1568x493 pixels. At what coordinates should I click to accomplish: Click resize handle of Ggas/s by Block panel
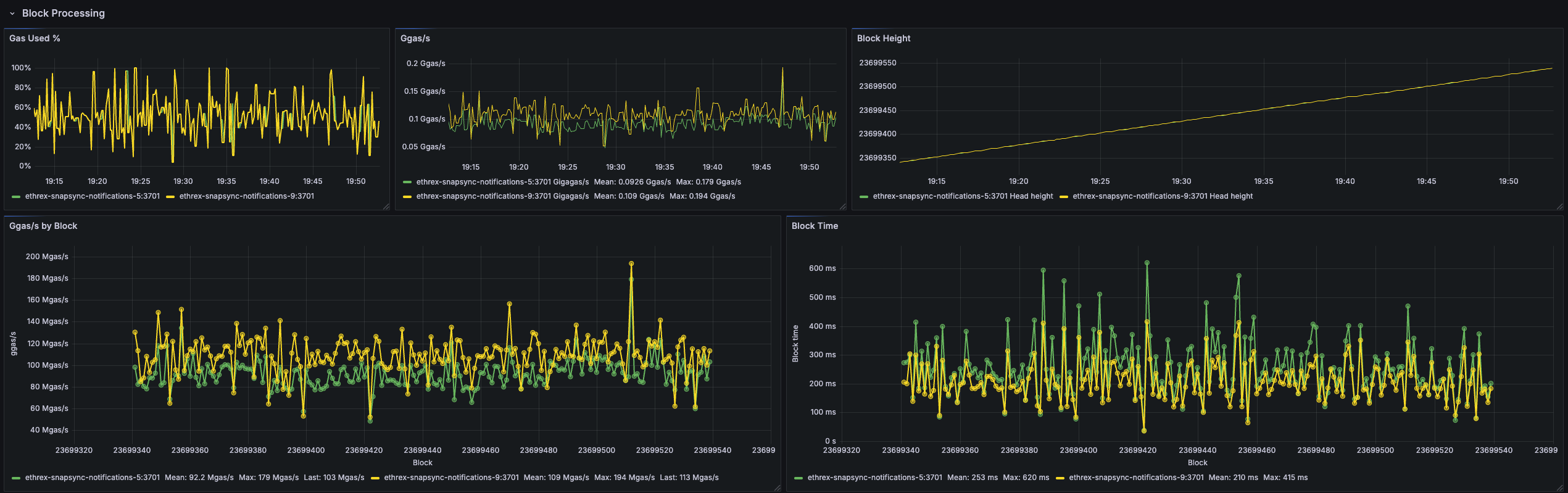click(777, 488)
